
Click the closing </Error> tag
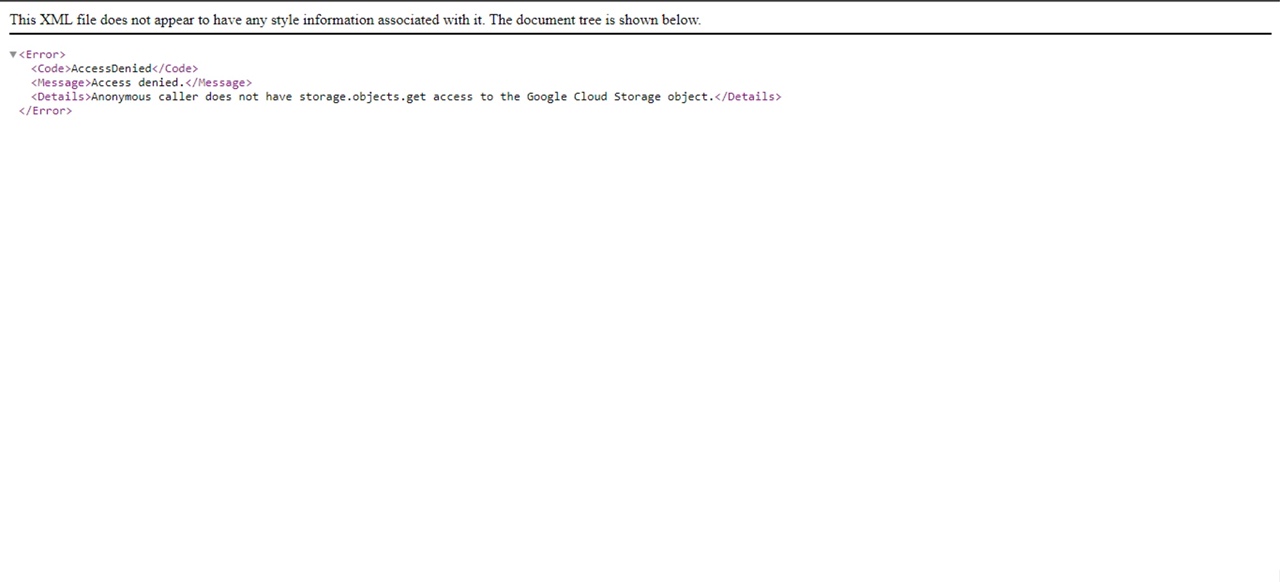click(x=45, y=111)
